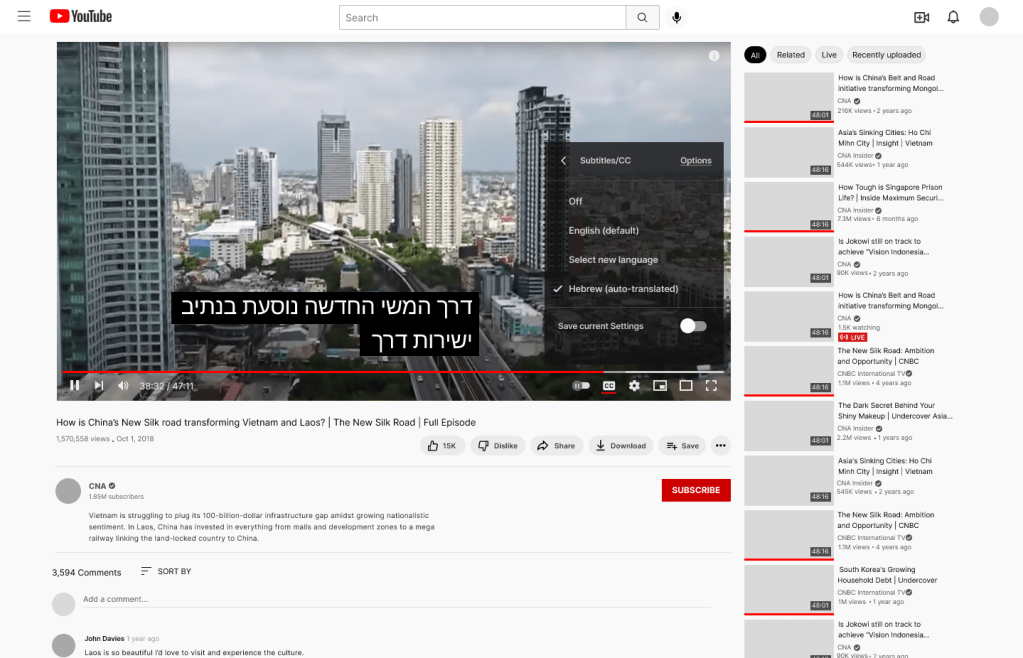The width and height of the screenshot is (1023, 658).
Task: Open the SORT BY comments dropdown
Action: pyautogui.click(x=165, y=571)
